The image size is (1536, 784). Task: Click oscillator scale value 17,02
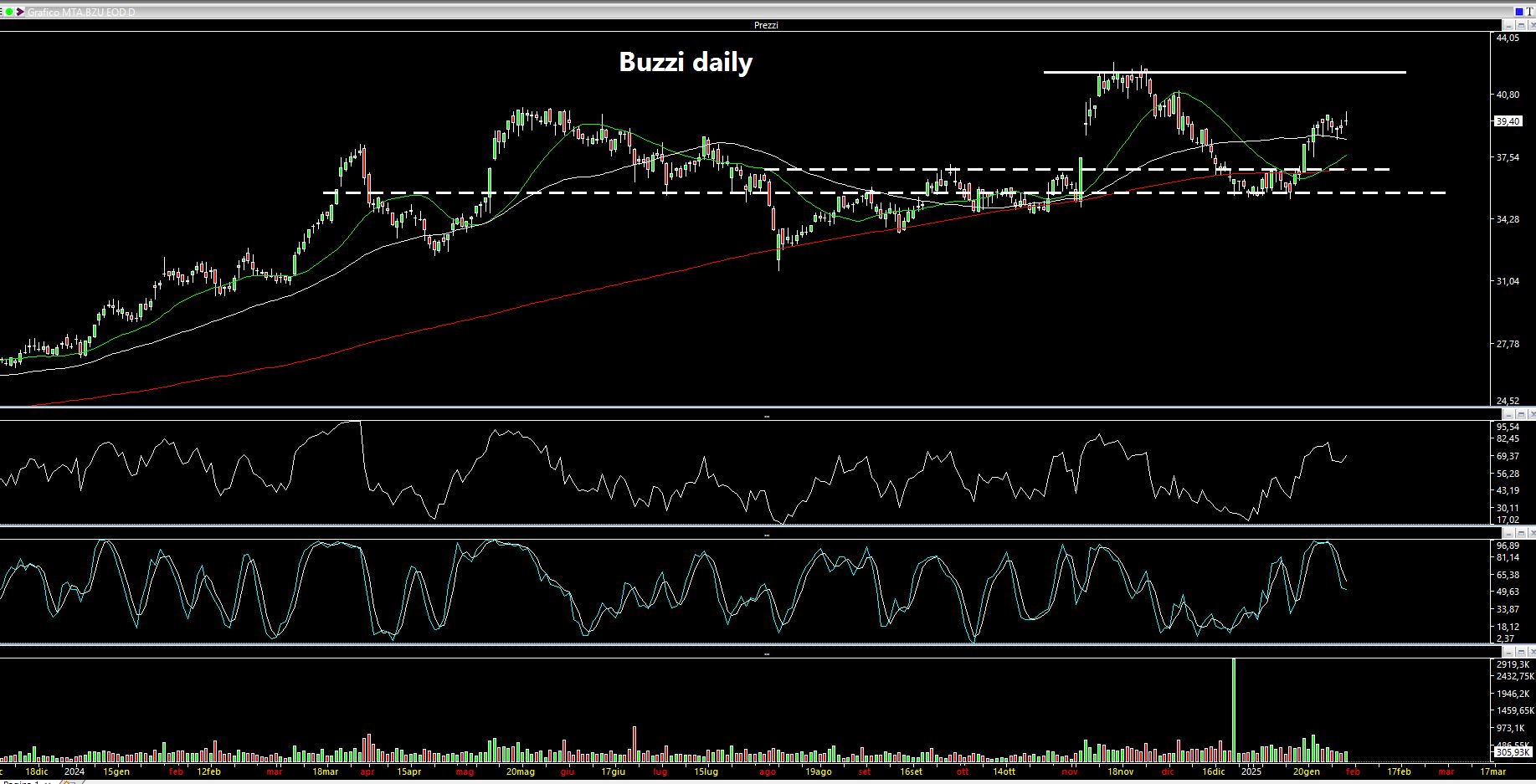(1508, 520)
